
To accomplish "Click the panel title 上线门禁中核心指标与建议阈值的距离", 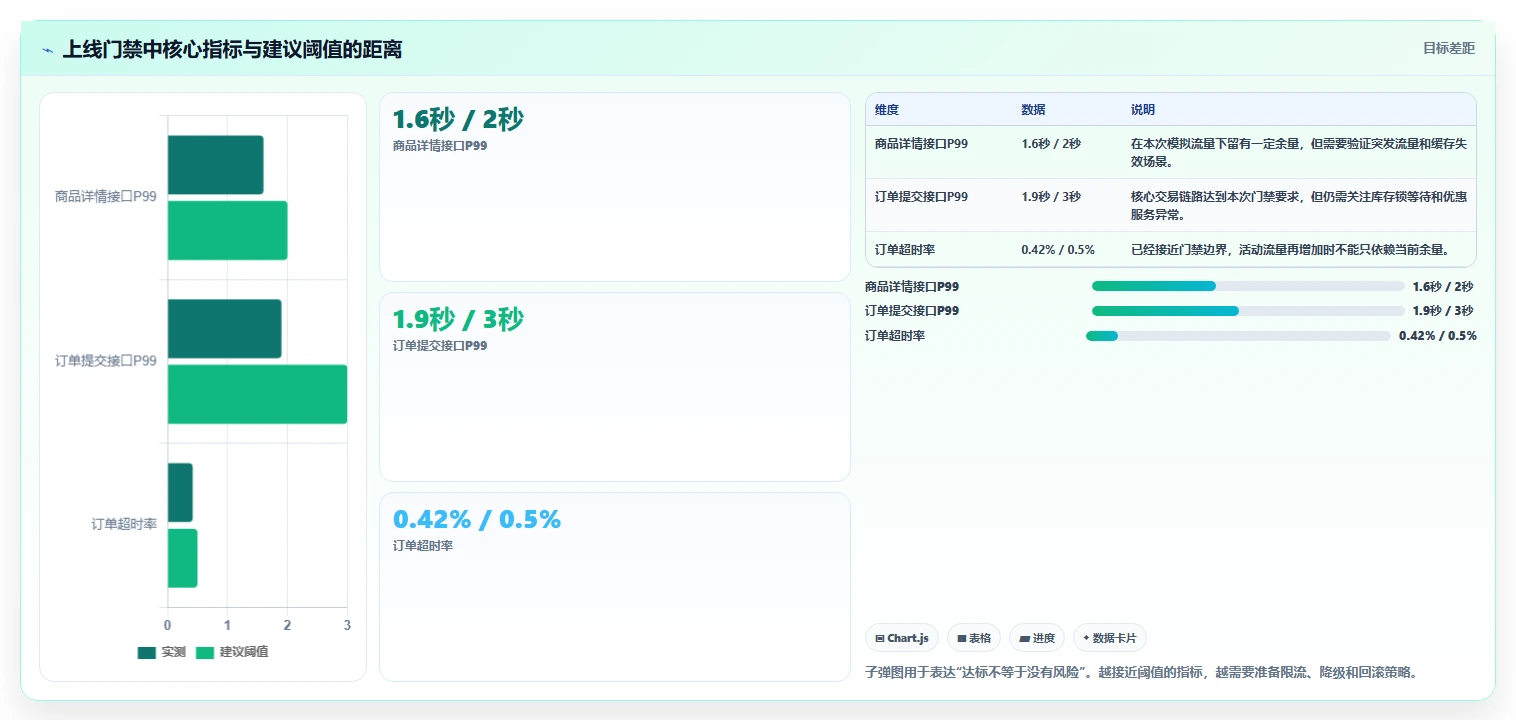I will (x=232, y=49).
